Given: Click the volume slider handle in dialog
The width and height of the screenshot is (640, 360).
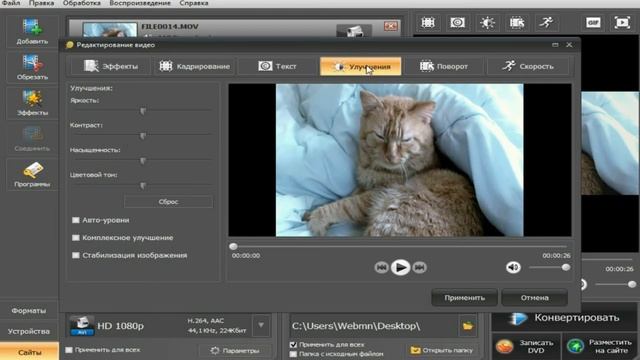Looking at the screenshot, I should point(566,267).
